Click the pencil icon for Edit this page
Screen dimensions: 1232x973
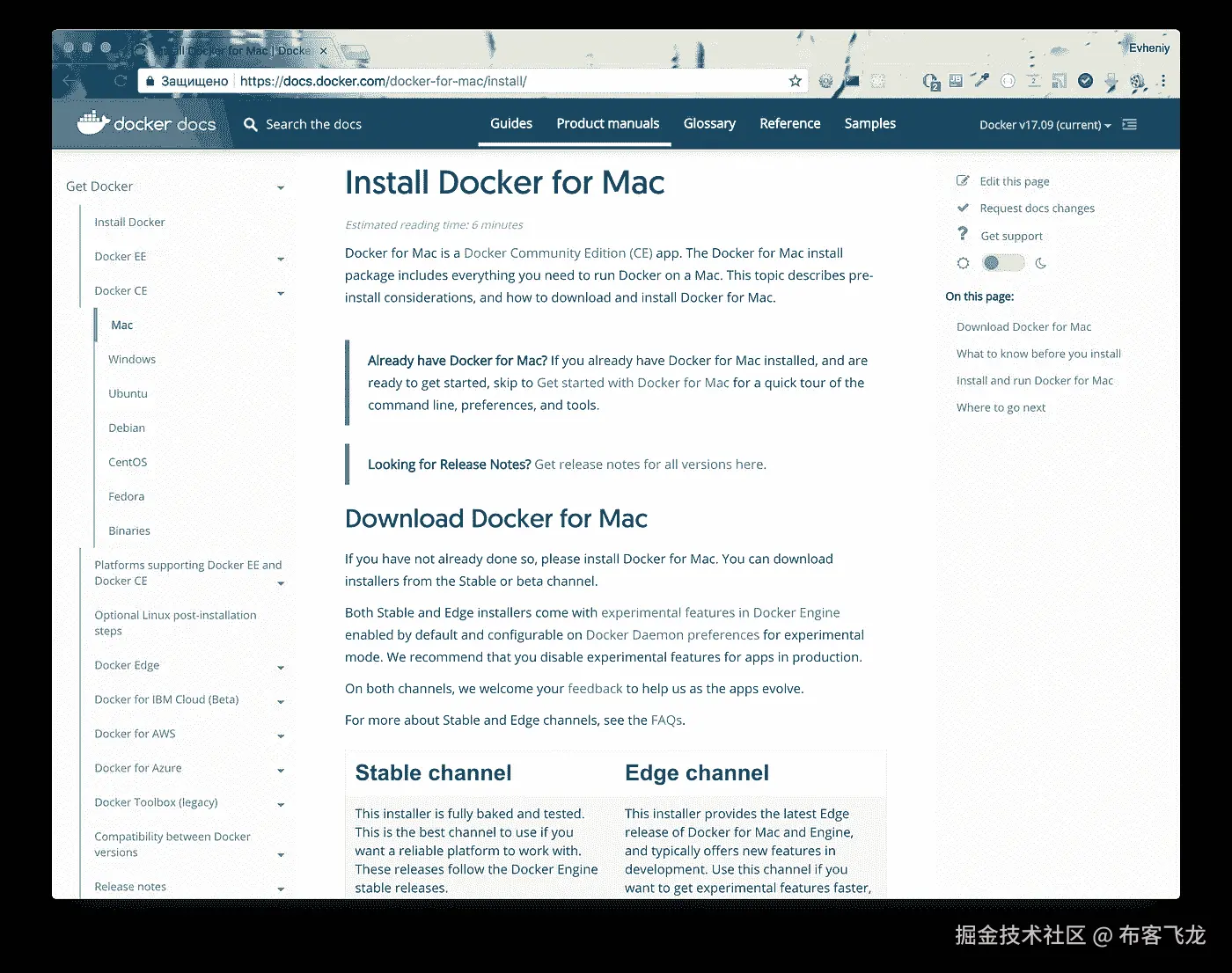(x=963, y=180)
